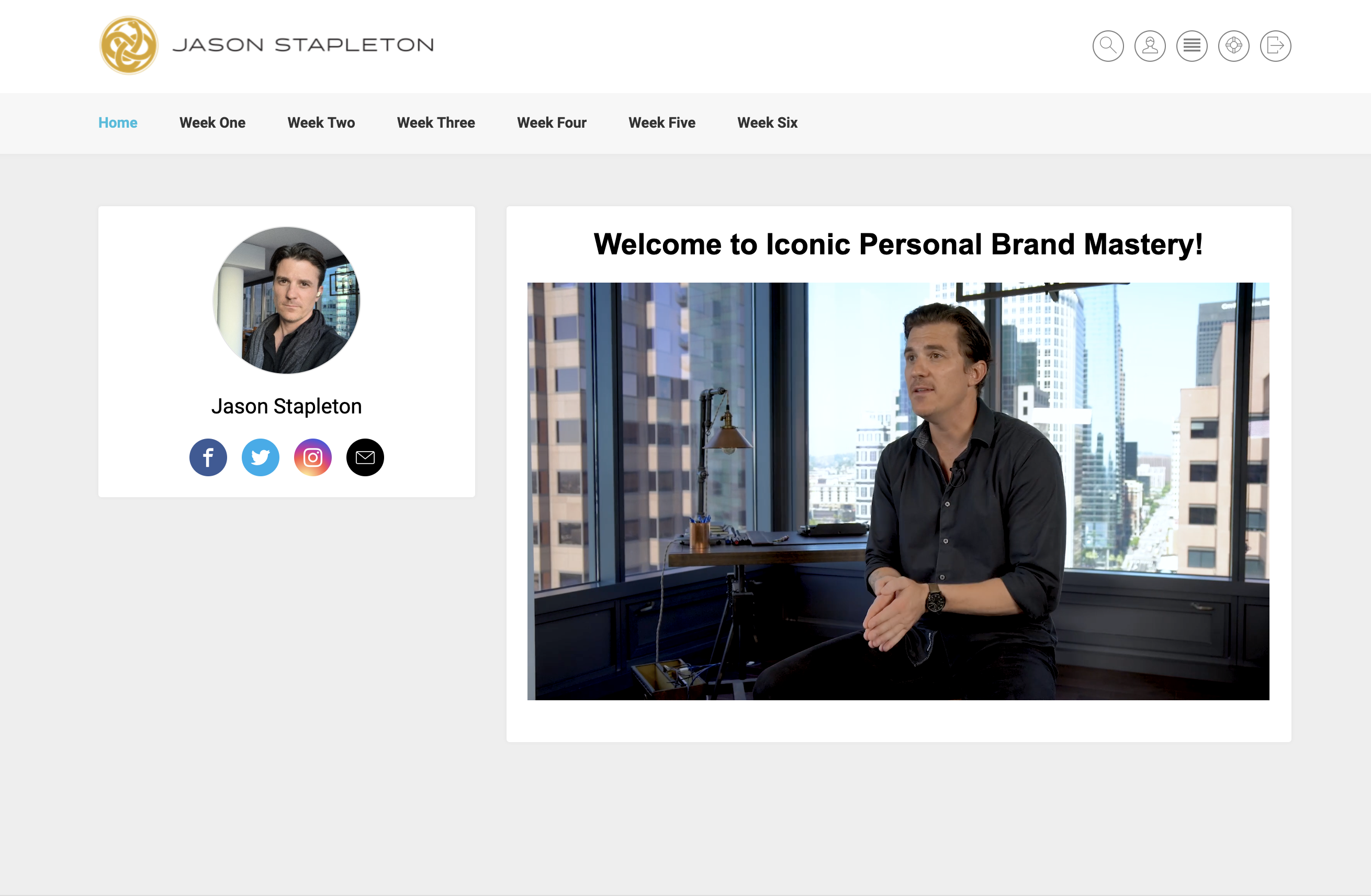
Task: Open Jason Stapleton's Facebook icon
Action: (208, 457)
